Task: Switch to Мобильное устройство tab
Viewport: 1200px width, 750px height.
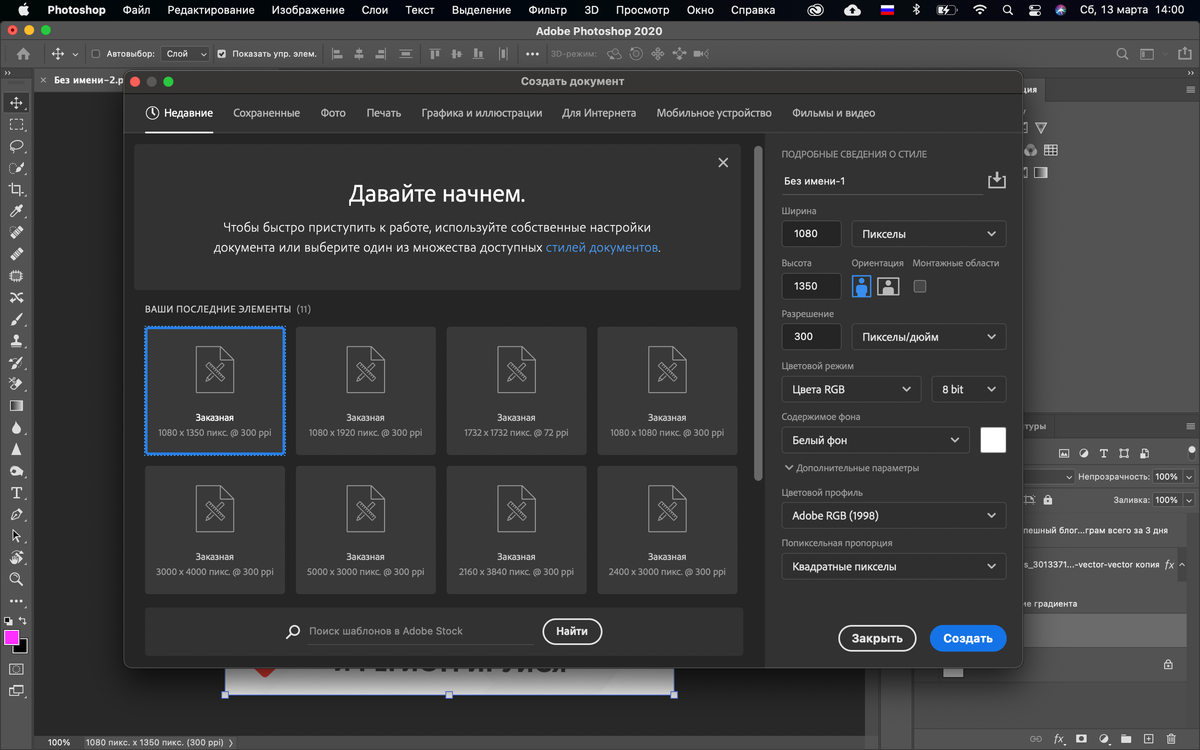Action: [x=714, y=113]
